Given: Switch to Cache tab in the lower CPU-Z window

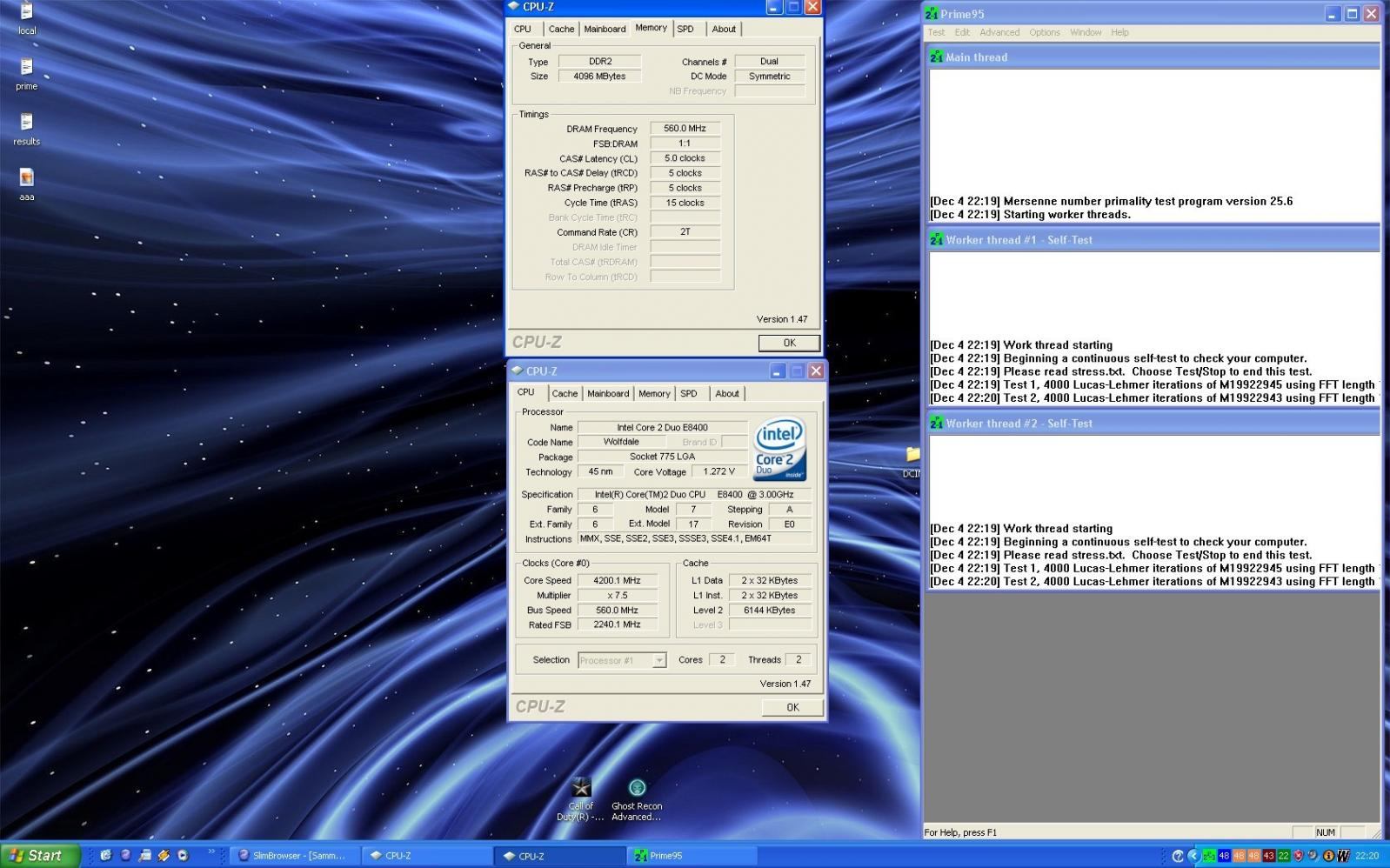Looking at the screenshot, I should [565, 393].
